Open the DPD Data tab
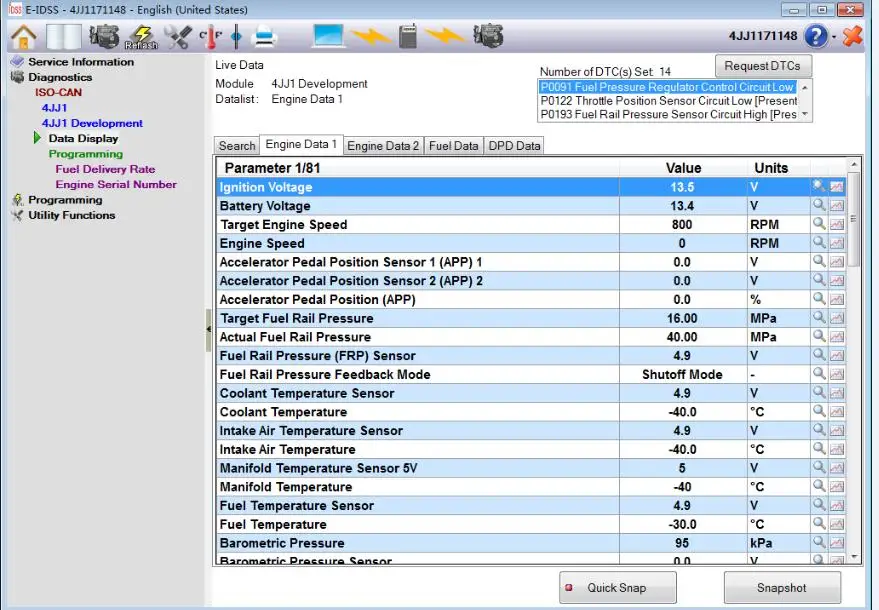Image resolution: width=879 pixels, height=610 pixels. (514, 146)
